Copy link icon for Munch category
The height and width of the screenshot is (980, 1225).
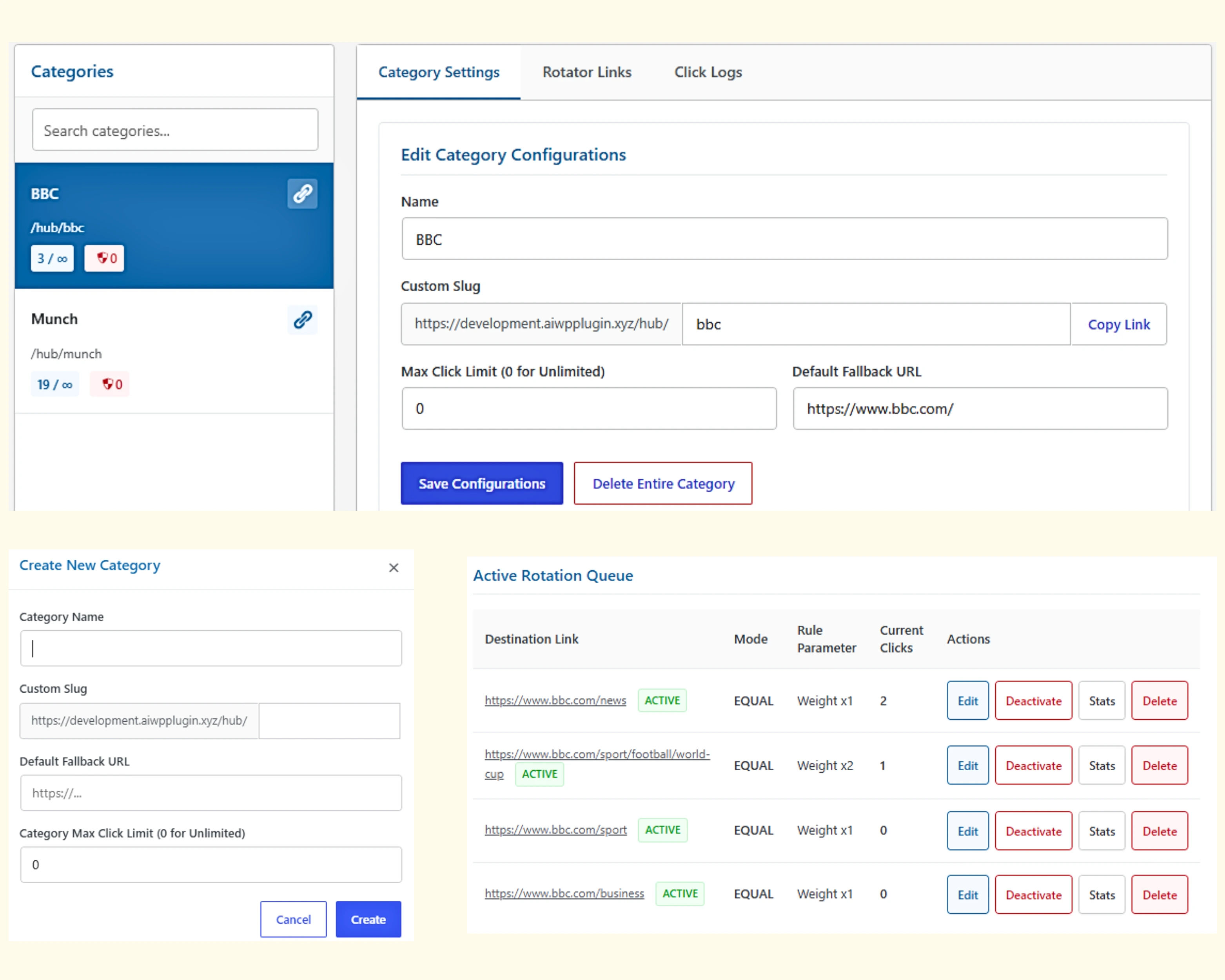coord(302,320)
